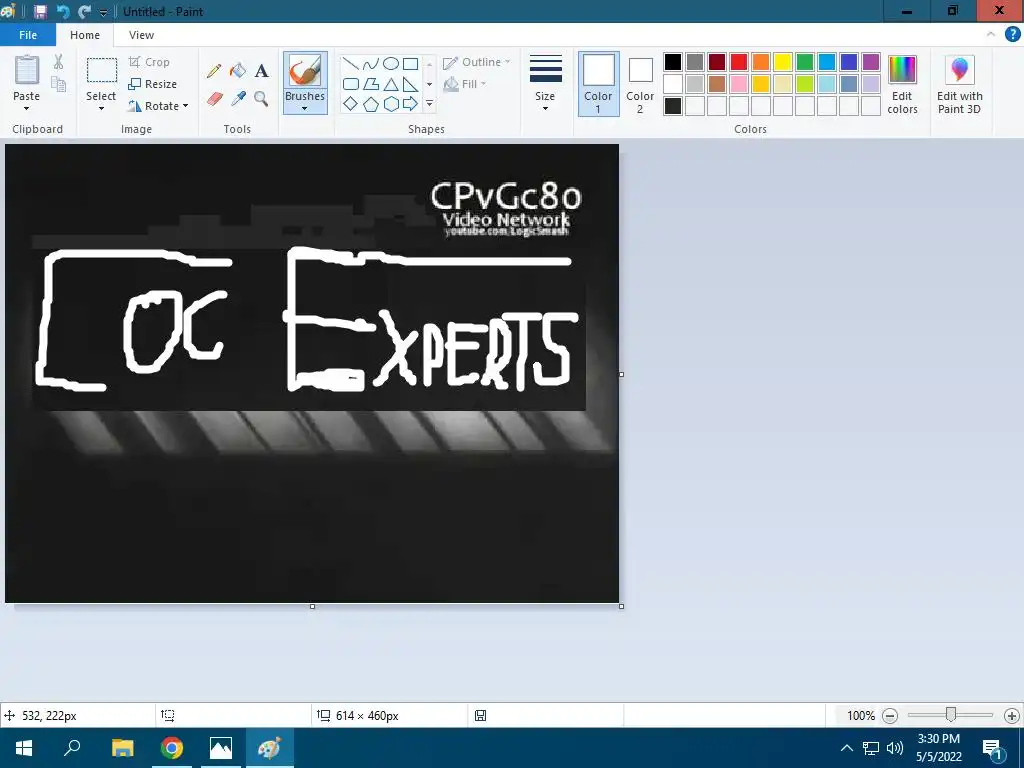This screenshot has height=768, width=1024.
Task: Pick the green color swatch
Action: click(805, 62)
